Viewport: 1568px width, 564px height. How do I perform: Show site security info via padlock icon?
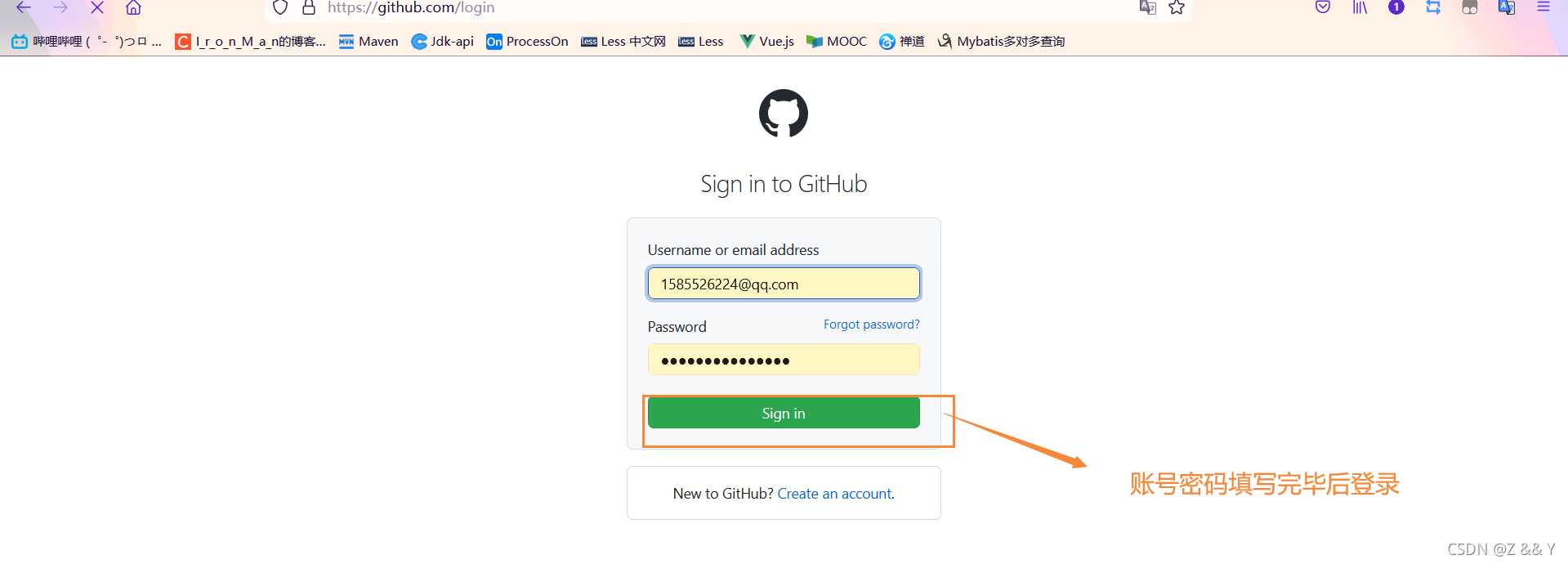point(309,7)
